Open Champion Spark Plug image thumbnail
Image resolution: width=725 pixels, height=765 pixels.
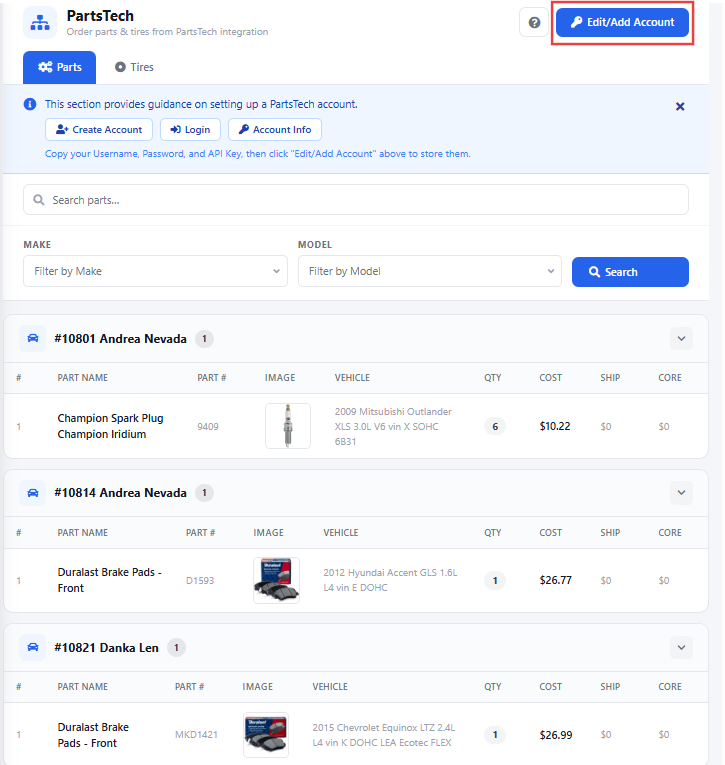288,426
